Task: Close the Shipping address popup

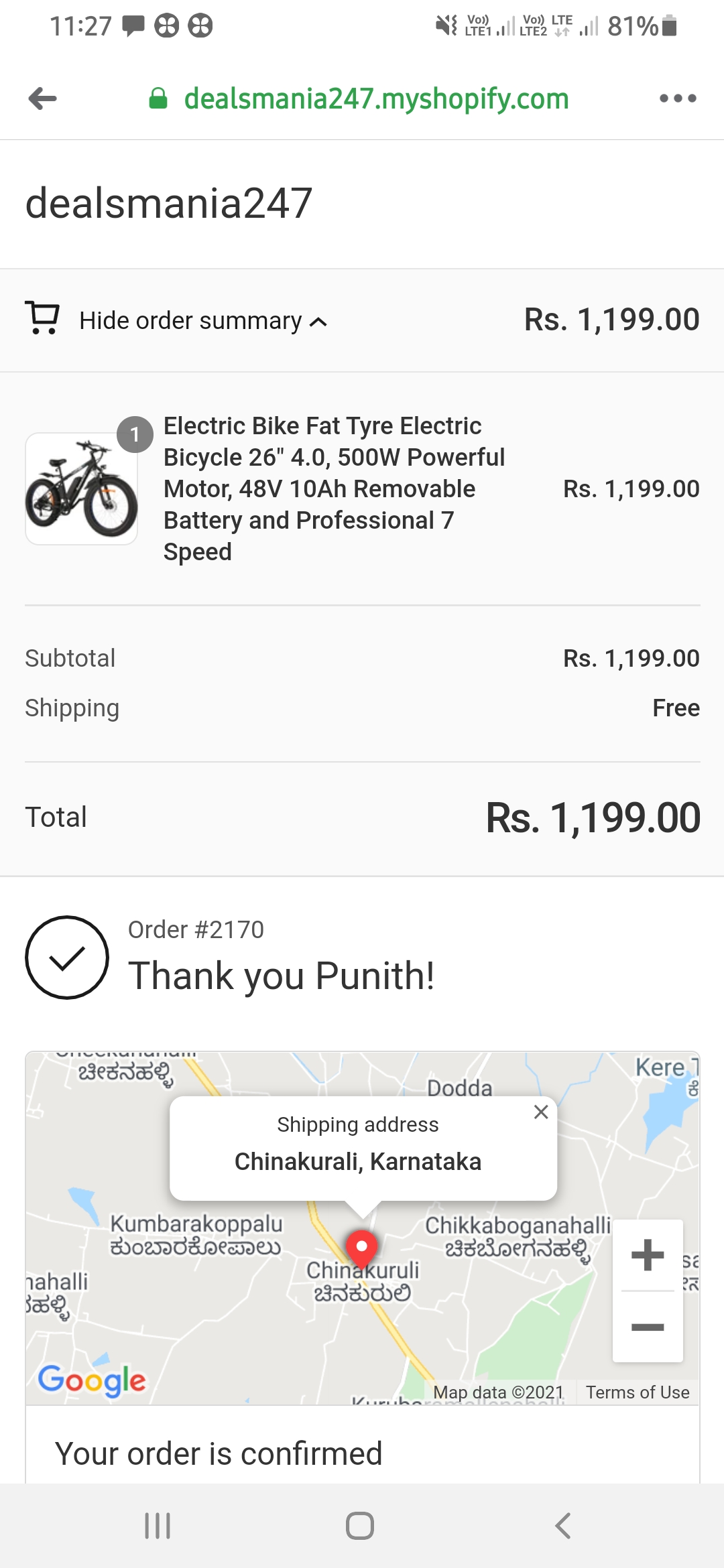Action: pos(541,1112)
